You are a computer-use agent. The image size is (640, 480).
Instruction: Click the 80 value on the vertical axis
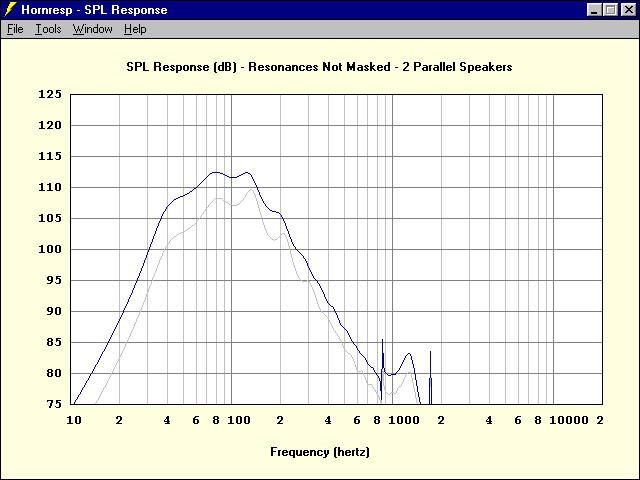(x=54, y=373)
